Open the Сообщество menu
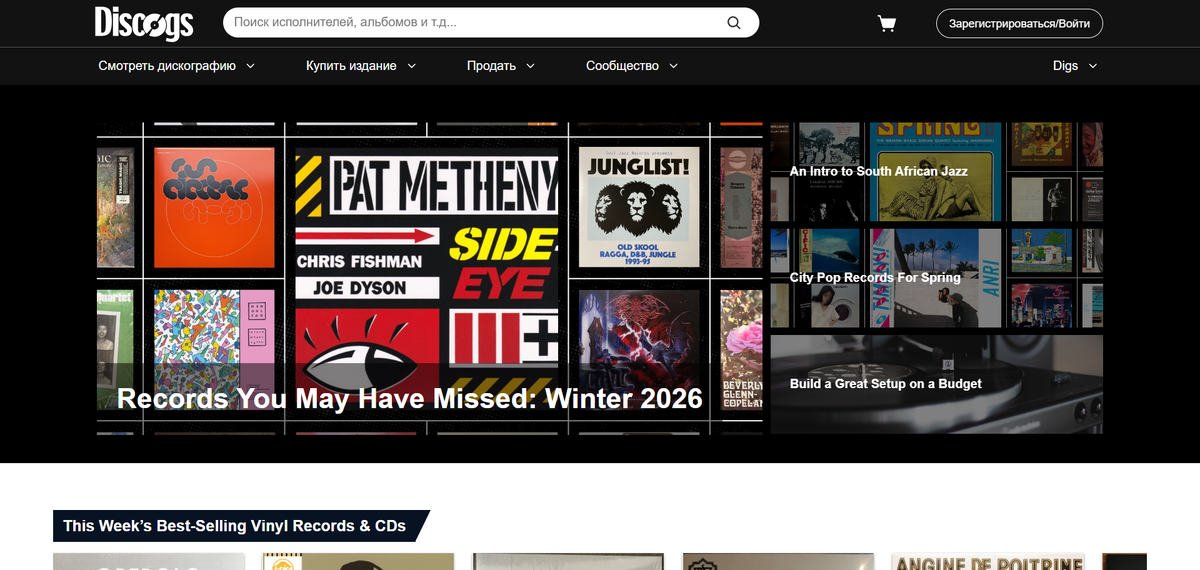This screenshot has width=1200, height=570. [x=632, y=65]
